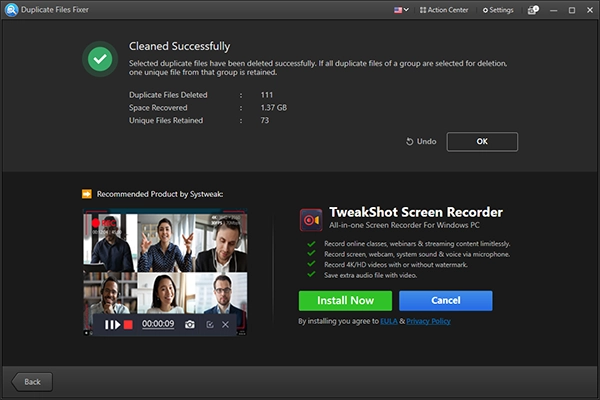Click checkmark beside Record online classes
600x400 pixels.
[311, 244]
